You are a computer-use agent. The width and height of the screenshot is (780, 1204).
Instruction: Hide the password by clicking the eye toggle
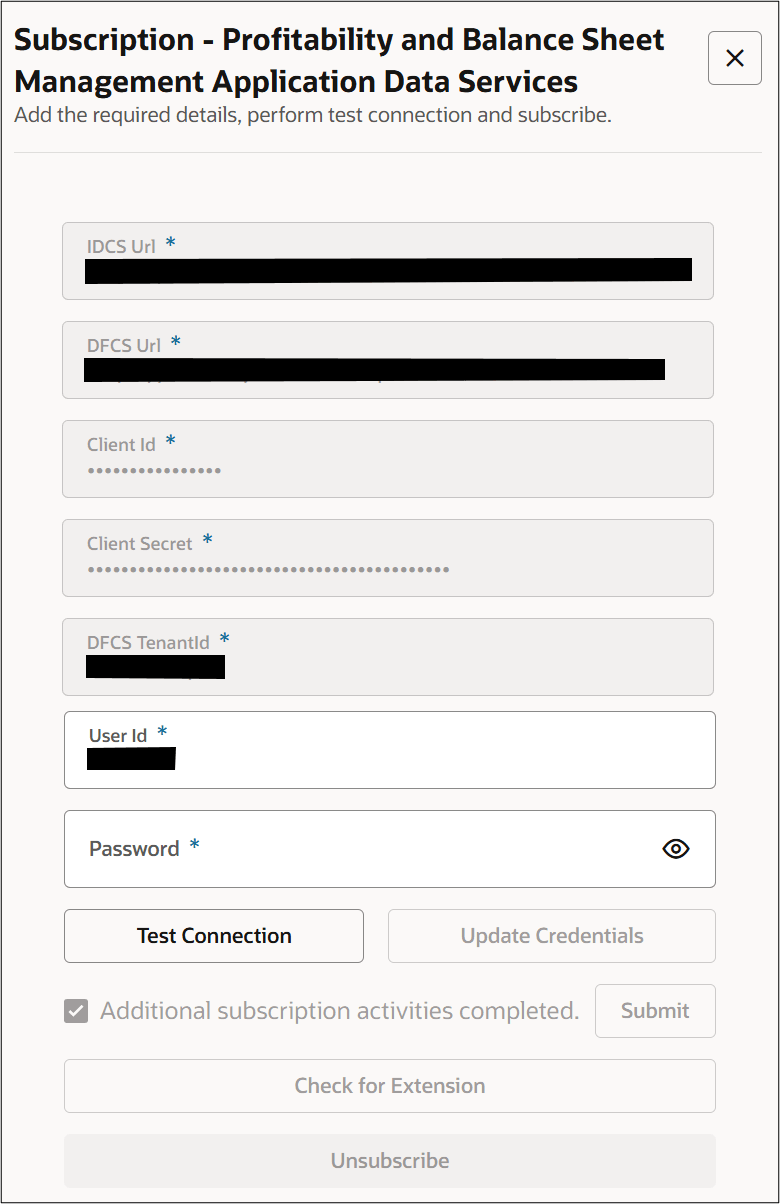pyautogui.click(x=675, y=848)
